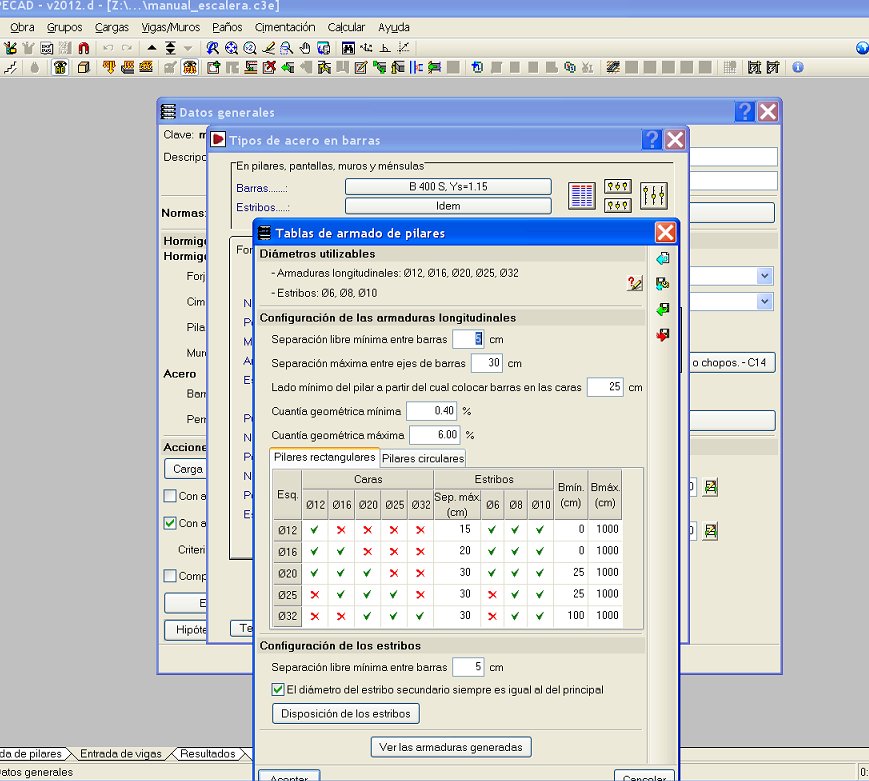Click Disposición de los estribos button
Image resolution: width=869 pixels, height=781 pixels.
[x=346, y=713]
